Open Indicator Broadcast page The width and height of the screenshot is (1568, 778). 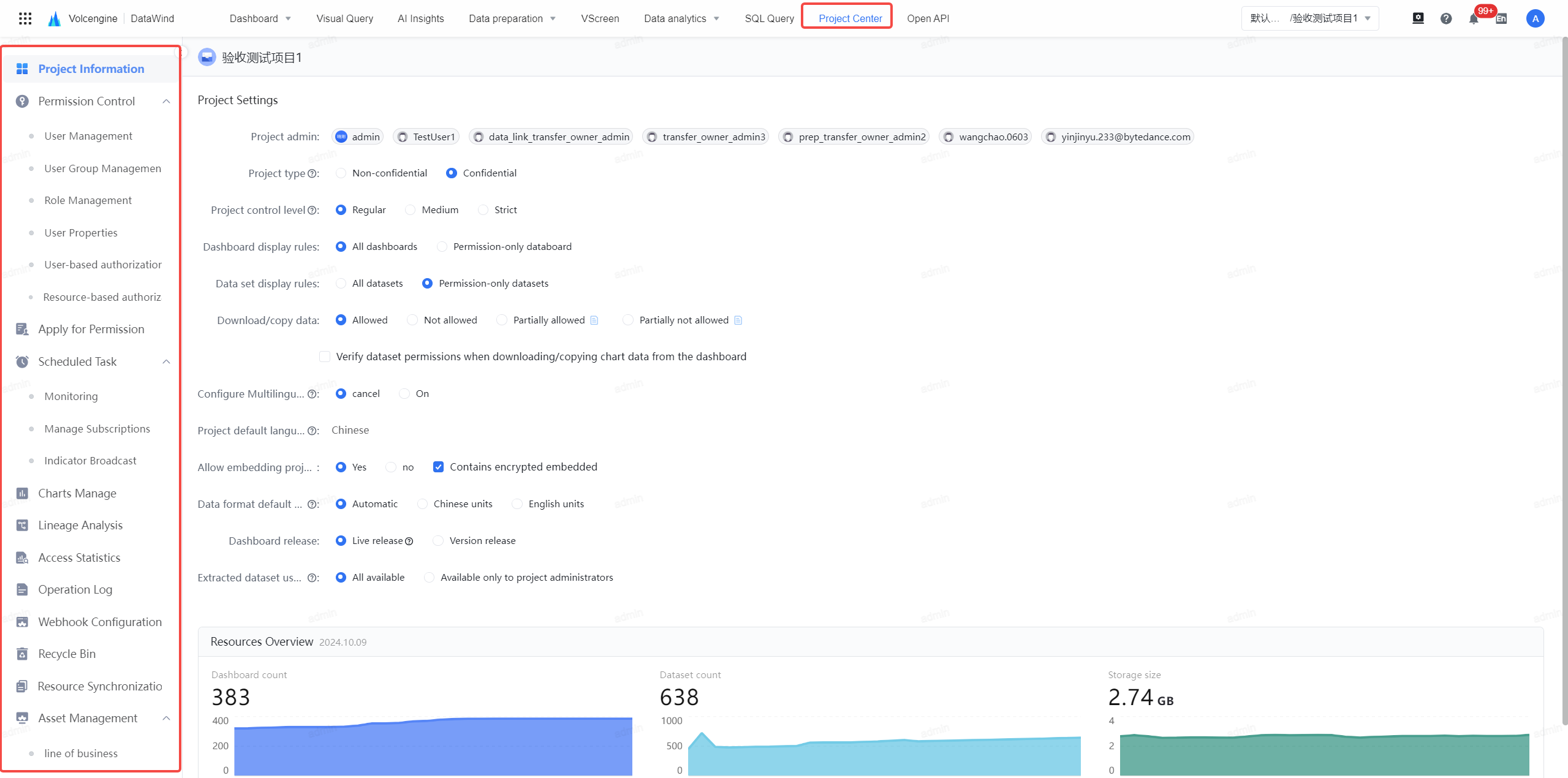91,461
